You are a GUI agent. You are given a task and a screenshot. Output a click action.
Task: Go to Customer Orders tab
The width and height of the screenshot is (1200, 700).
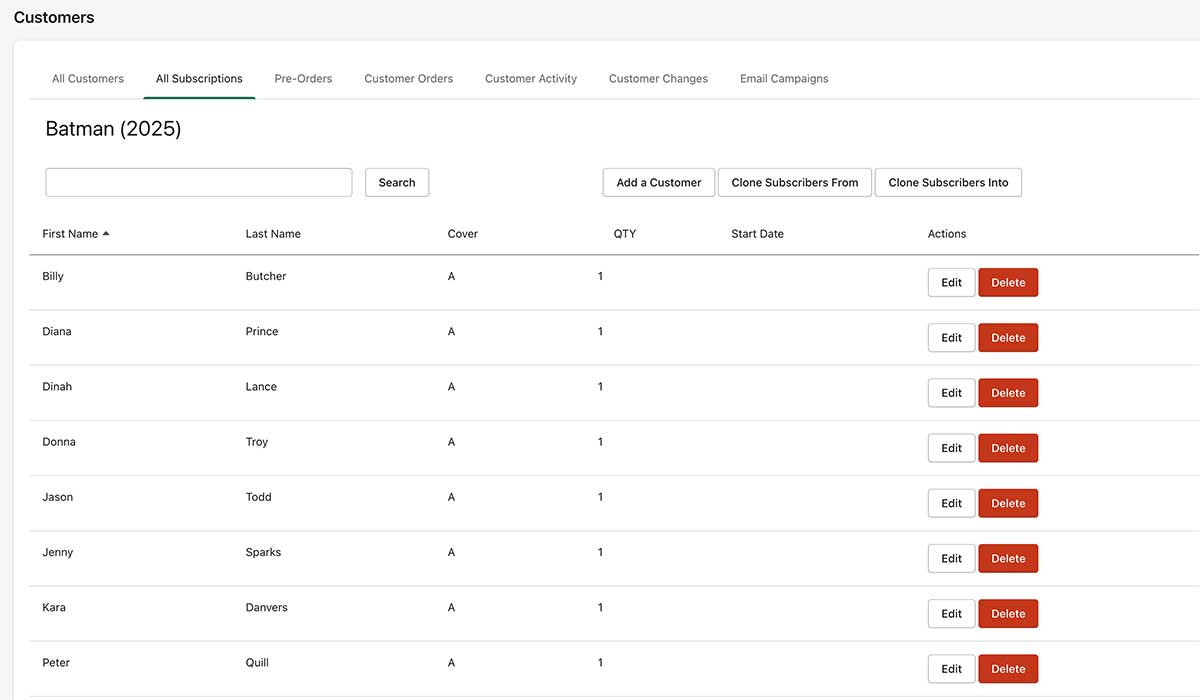(x=408, y=79)
